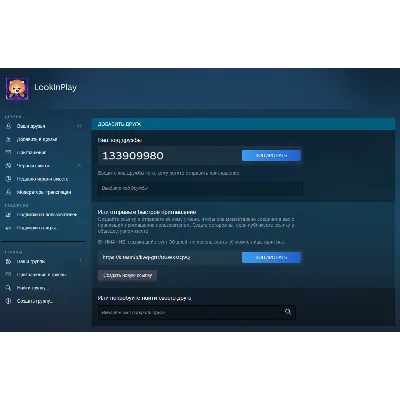Copy the quick invite link with blue button
This screenshot has width=400, height=400.
tap(271, 257)
